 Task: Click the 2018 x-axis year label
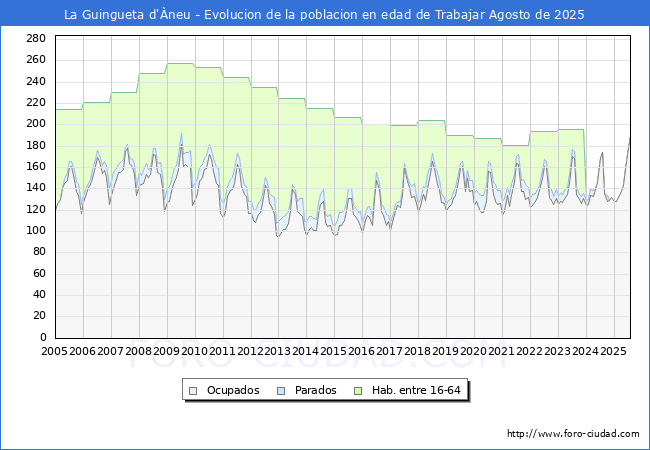[x=418, y=351]
